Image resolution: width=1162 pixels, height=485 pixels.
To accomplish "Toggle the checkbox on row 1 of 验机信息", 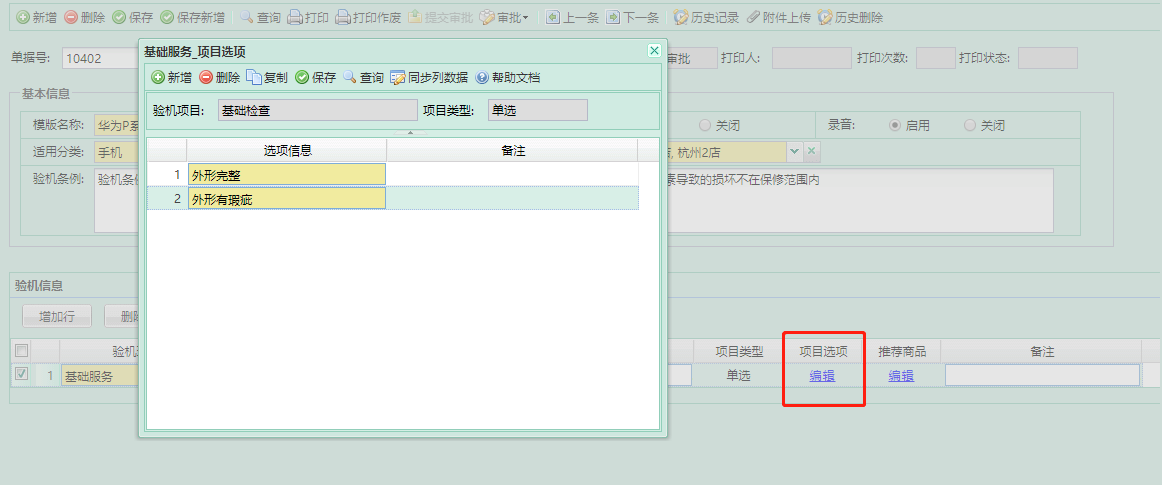I will coord(21,375).
